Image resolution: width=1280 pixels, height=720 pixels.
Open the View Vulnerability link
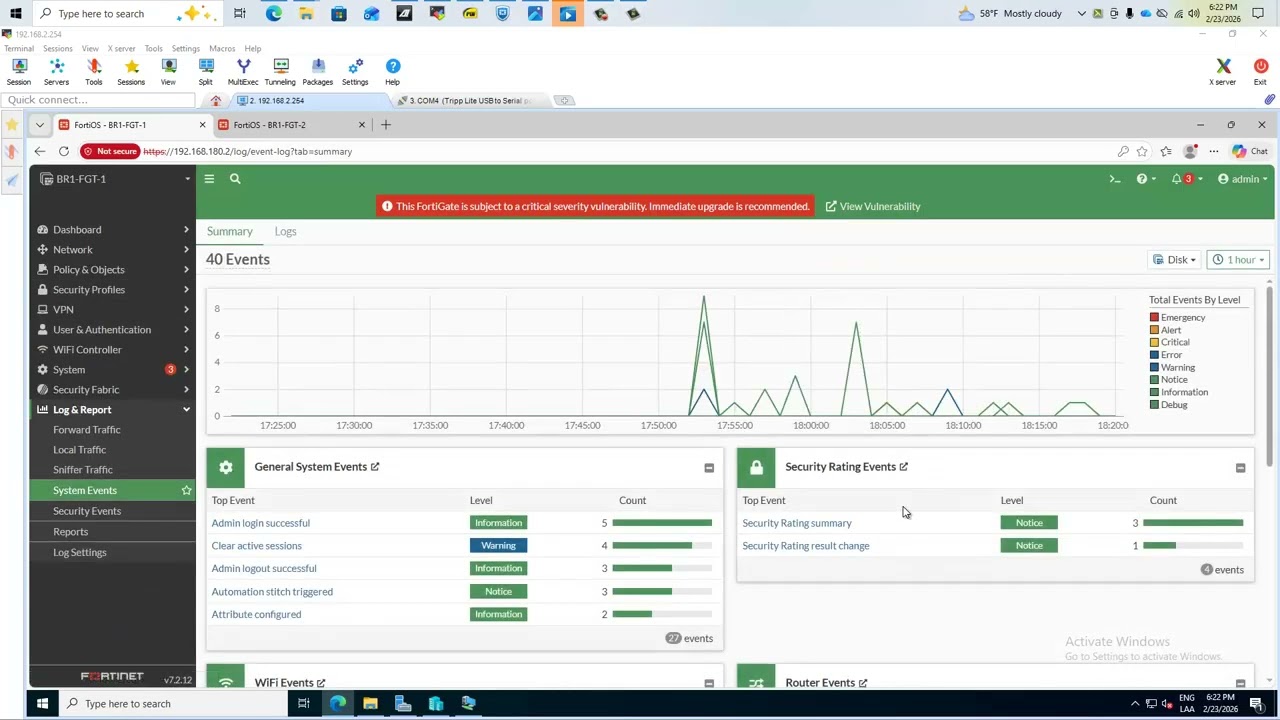point(873,206)
